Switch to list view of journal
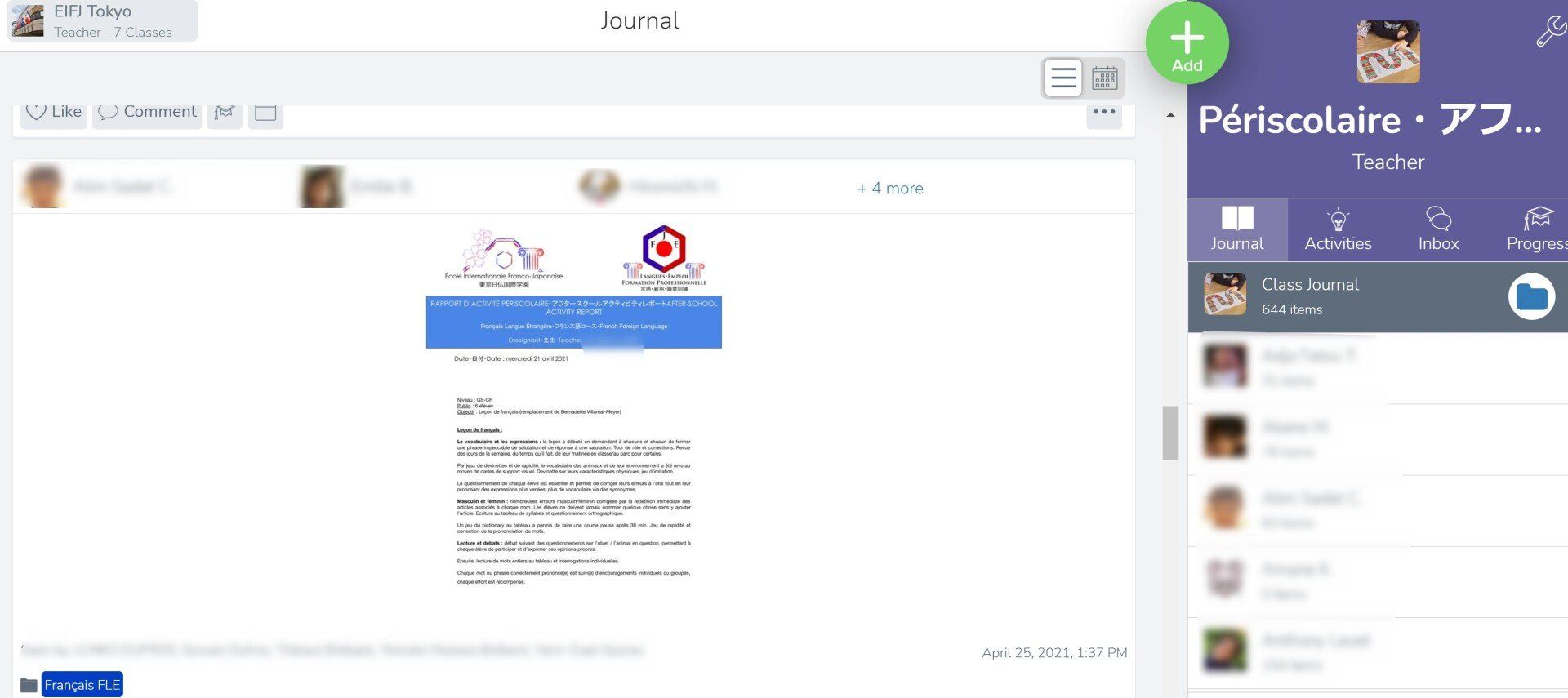 pos(1062,78)
